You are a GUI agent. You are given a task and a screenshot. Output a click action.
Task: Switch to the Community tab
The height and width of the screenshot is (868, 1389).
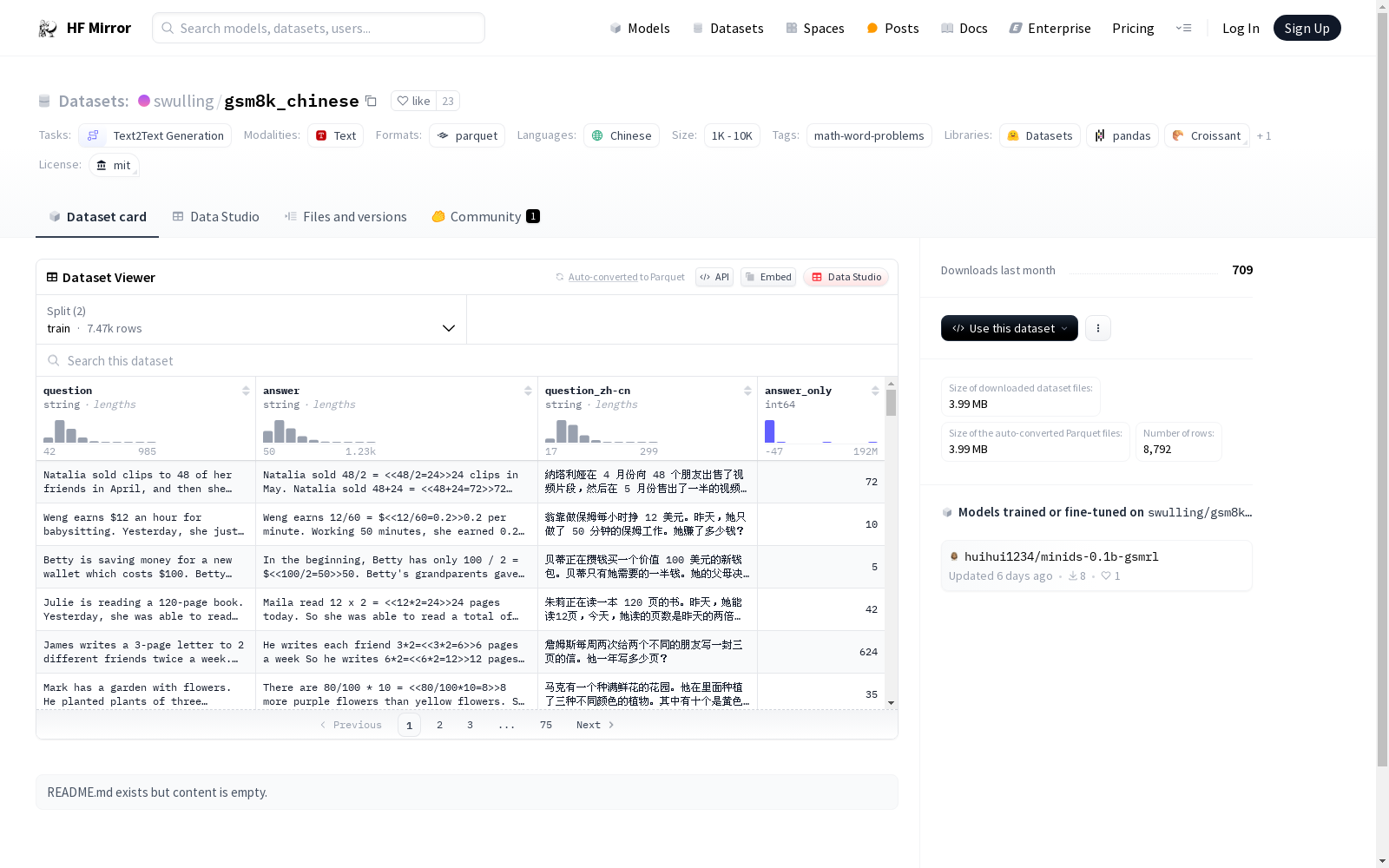click(485, 217)
